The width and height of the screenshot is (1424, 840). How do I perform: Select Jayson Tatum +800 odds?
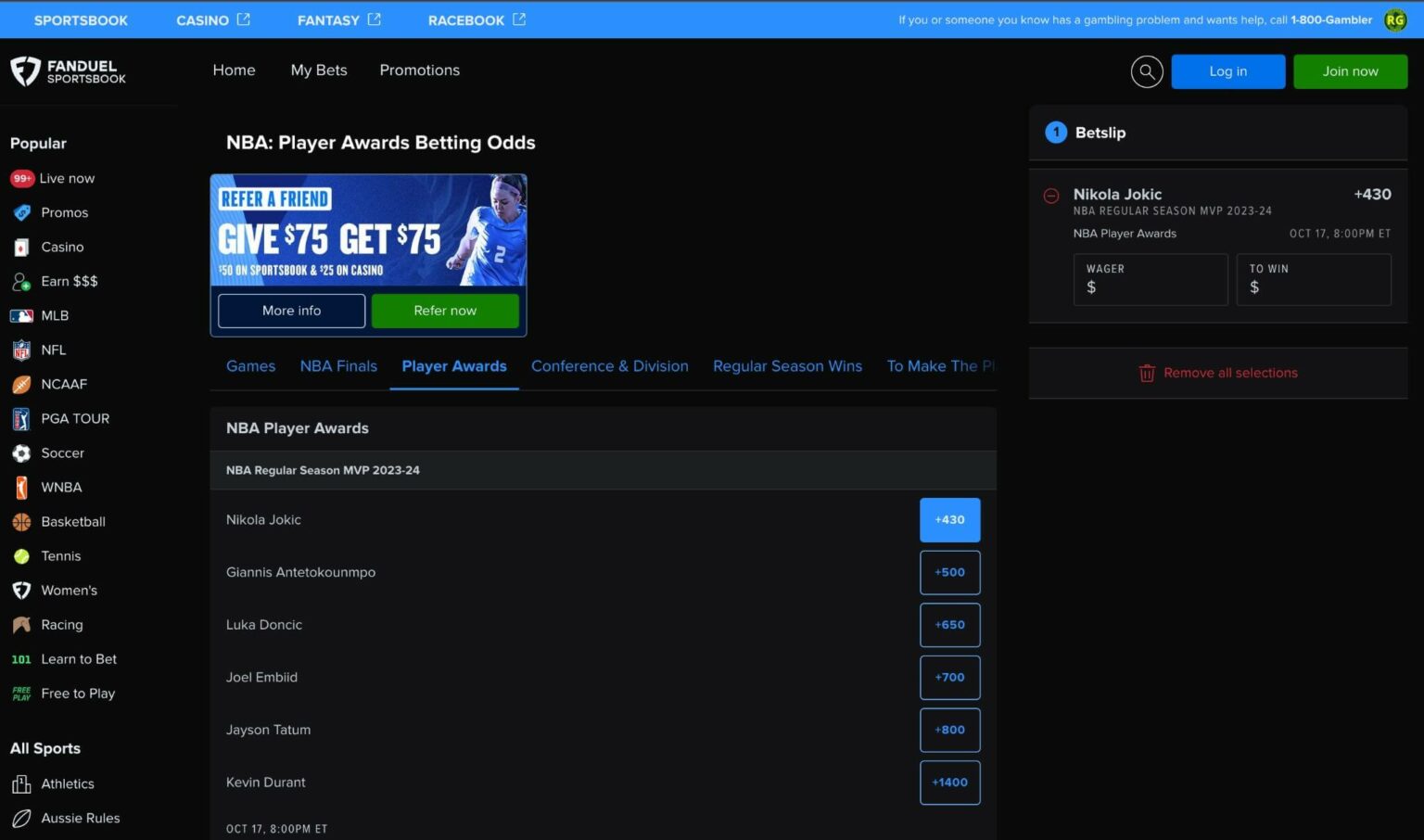[949, 730]
